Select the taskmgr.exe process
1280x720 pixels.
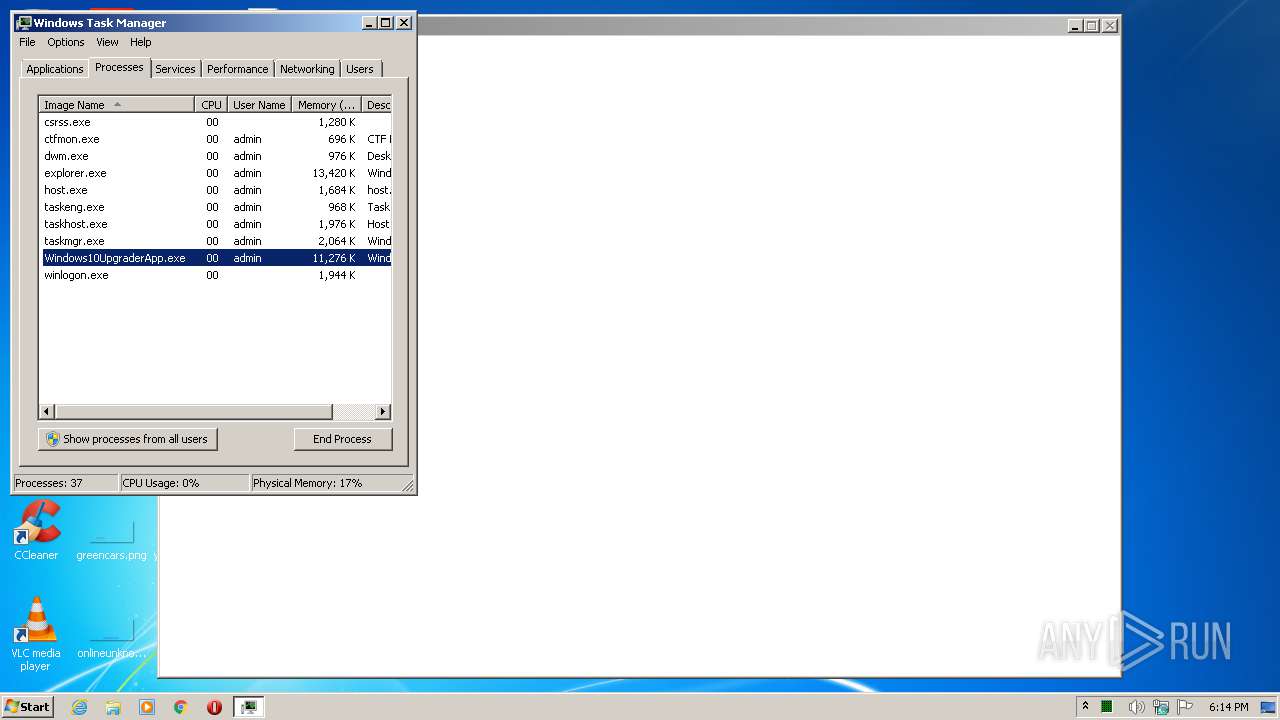215,241
